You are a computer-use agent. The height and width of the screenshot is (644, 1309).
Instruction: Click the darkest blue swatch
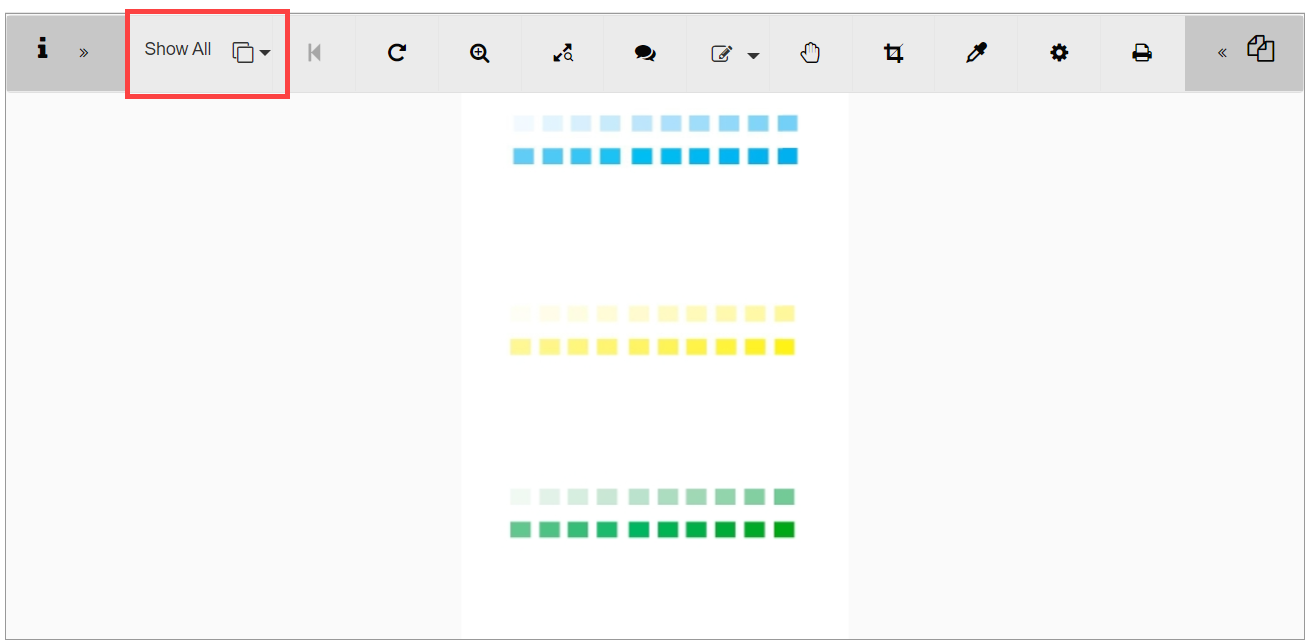tap(787, 156)
